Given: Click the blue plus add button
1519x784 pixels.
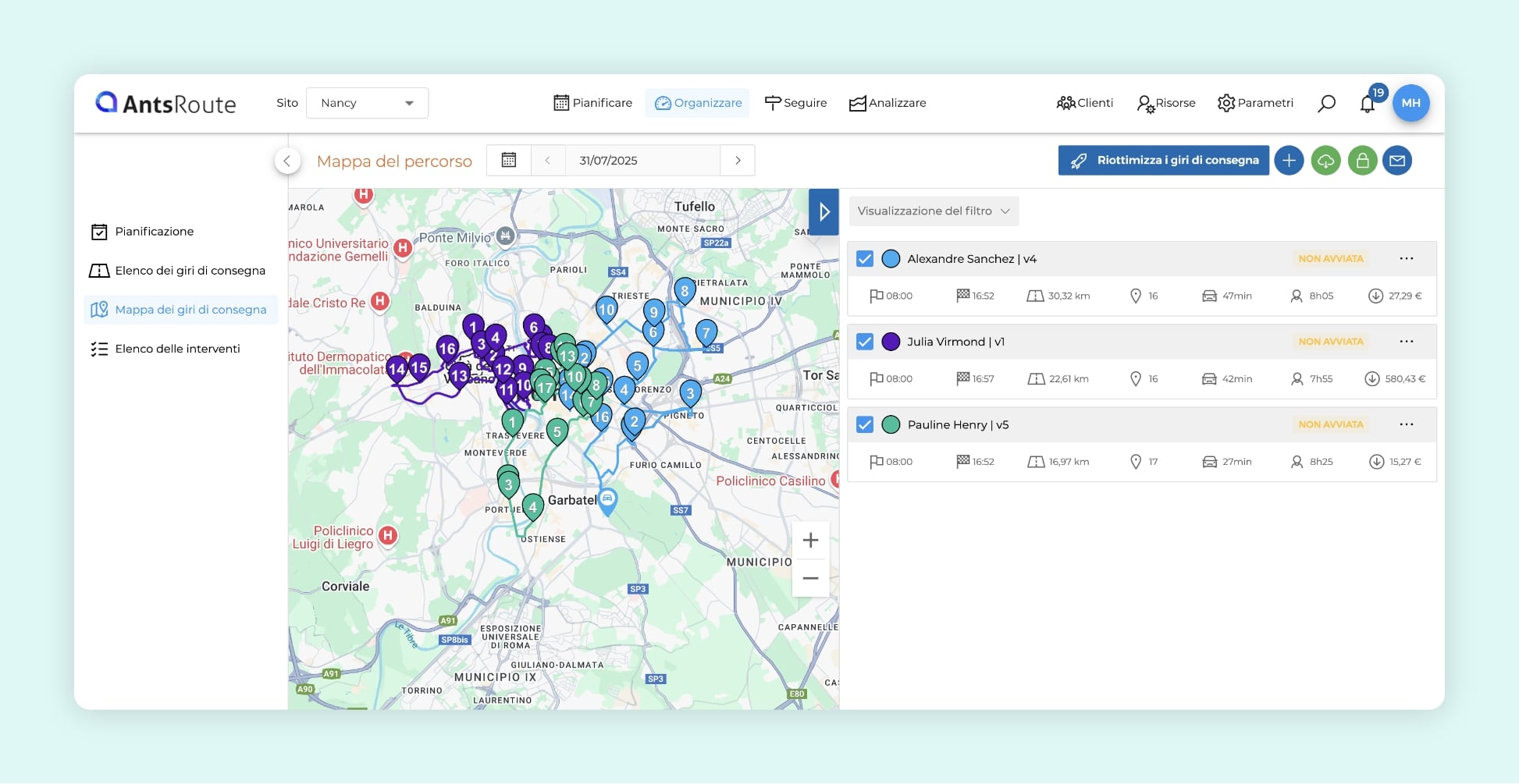Looking at the screenshot, I should pyautogui.click(x=1289, y=161).
